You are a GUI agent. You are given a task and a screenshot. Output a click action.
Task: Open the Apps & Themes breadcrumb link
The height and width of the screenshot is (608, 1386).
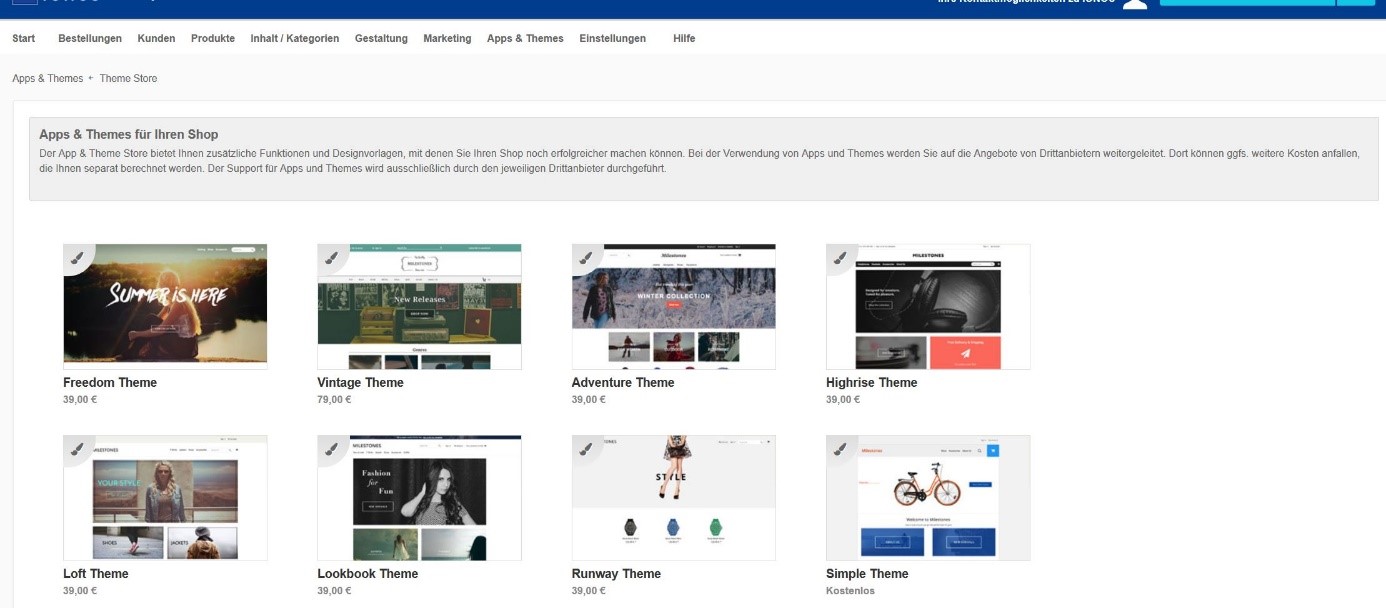tap(47, 77)
